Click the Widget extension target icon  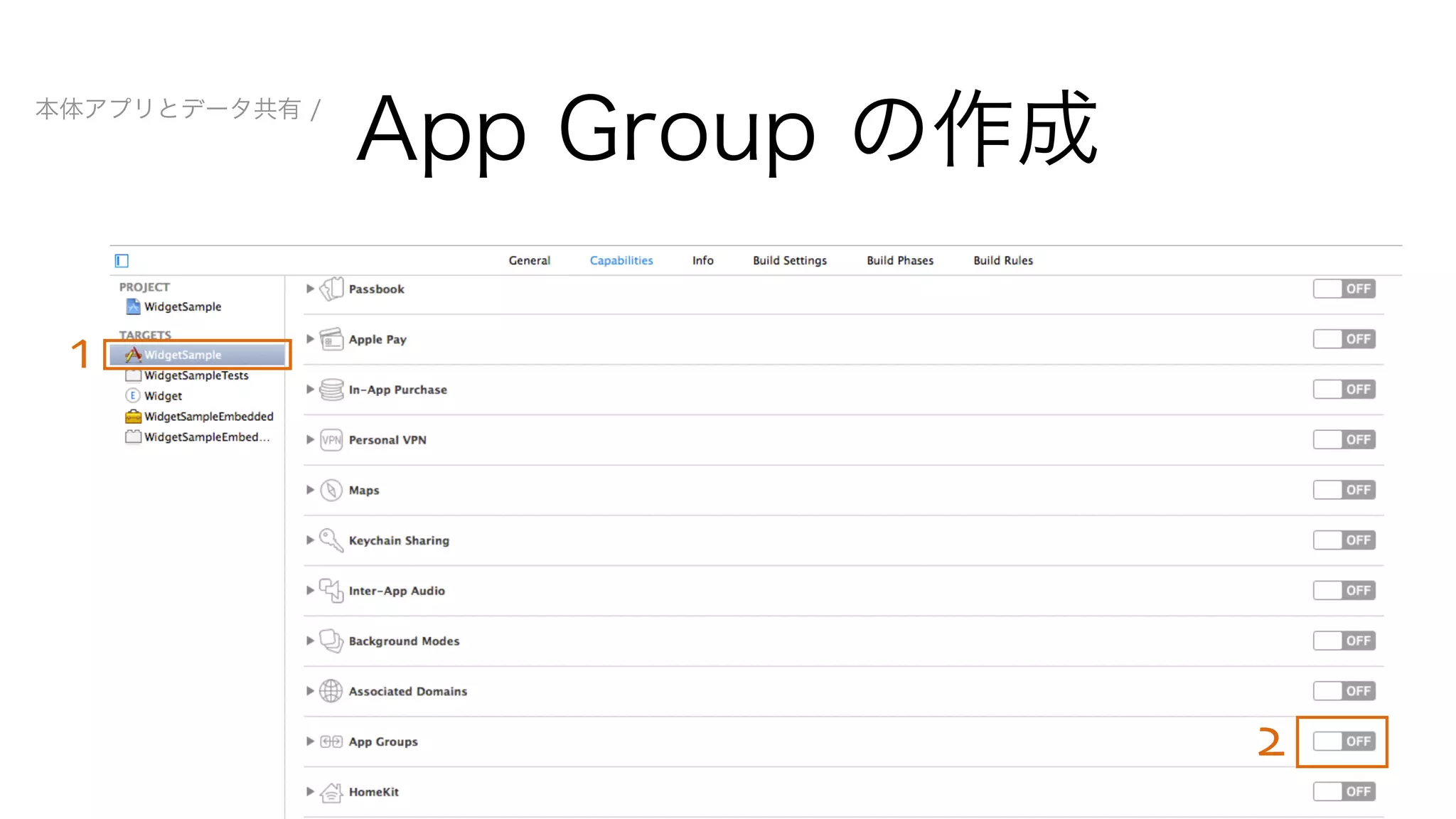[133, 395]
